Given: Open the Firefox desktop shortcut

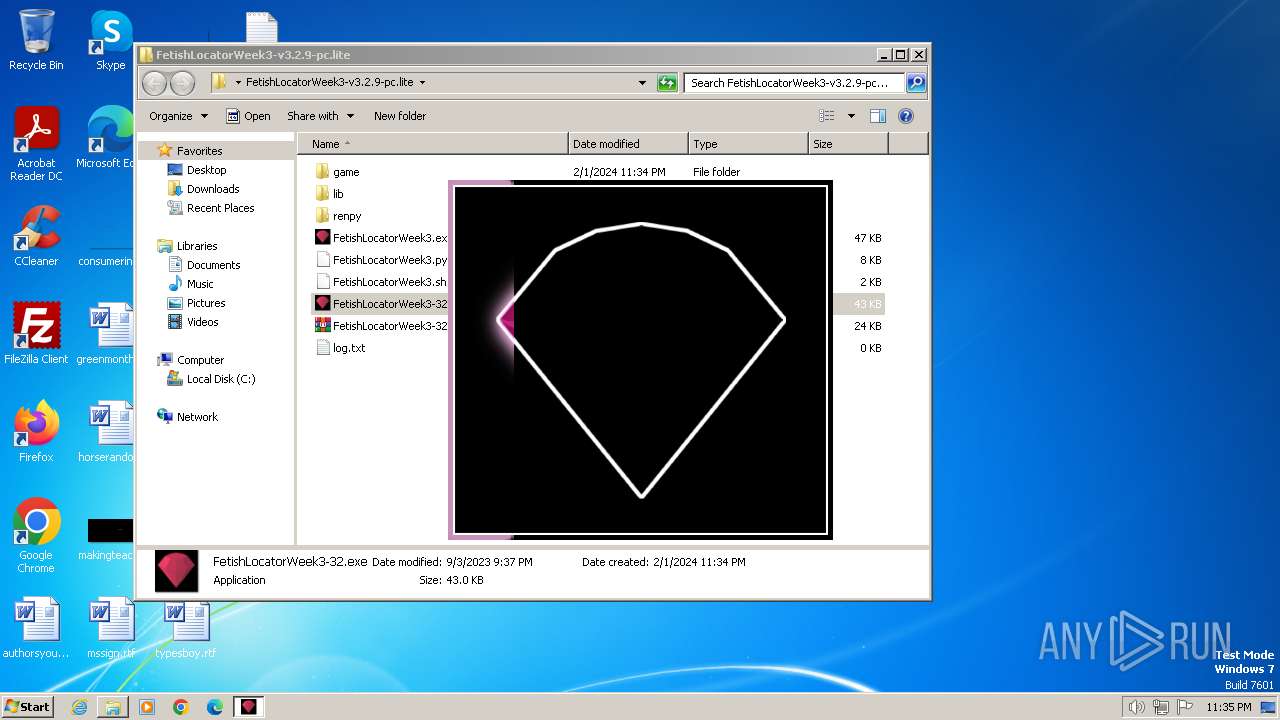Looking at the screenshot, I should [x=36, y=432].
